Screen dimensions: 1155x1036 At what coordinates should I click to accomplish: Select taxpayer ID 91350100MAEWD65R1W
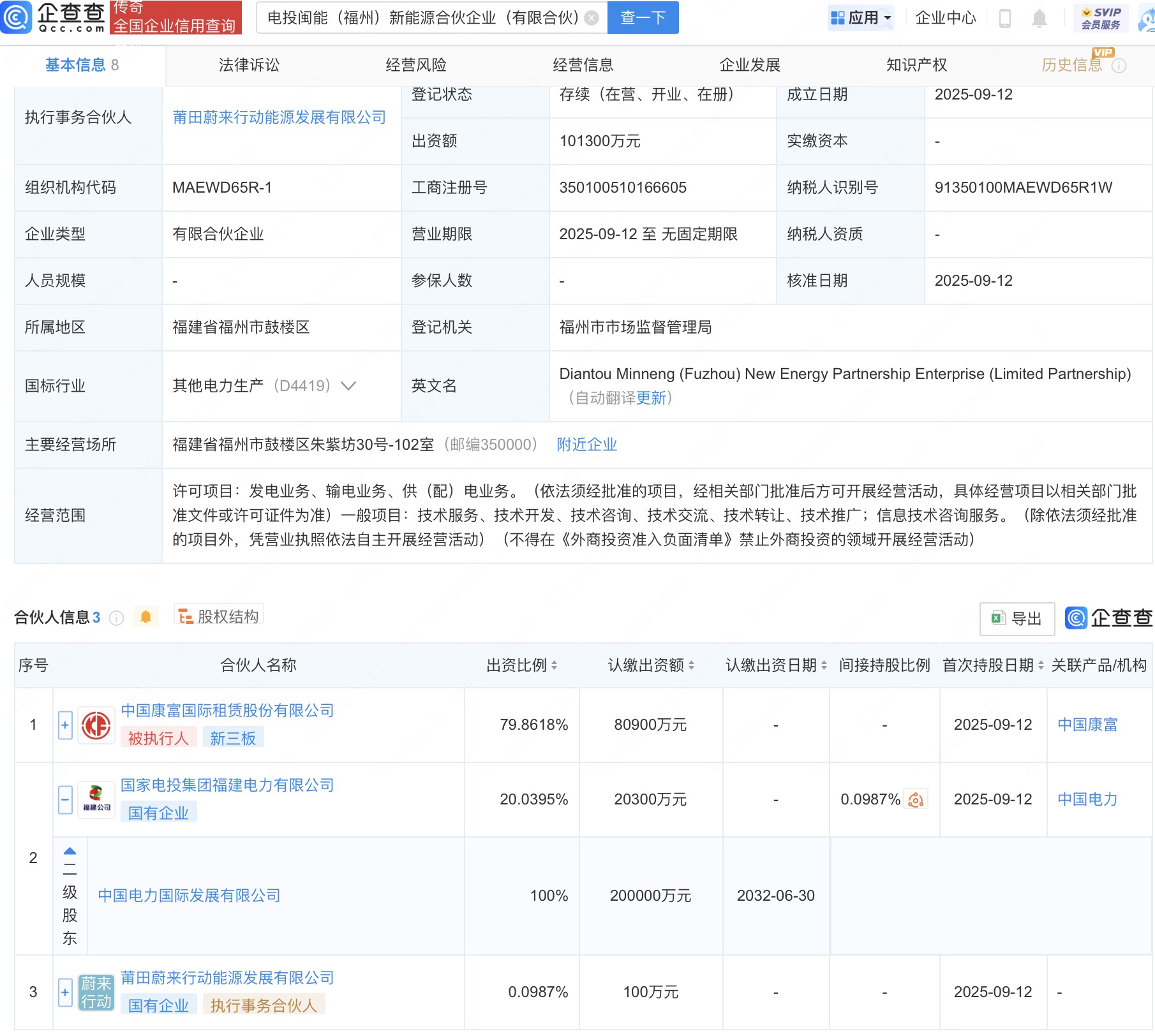[1023, 188]
